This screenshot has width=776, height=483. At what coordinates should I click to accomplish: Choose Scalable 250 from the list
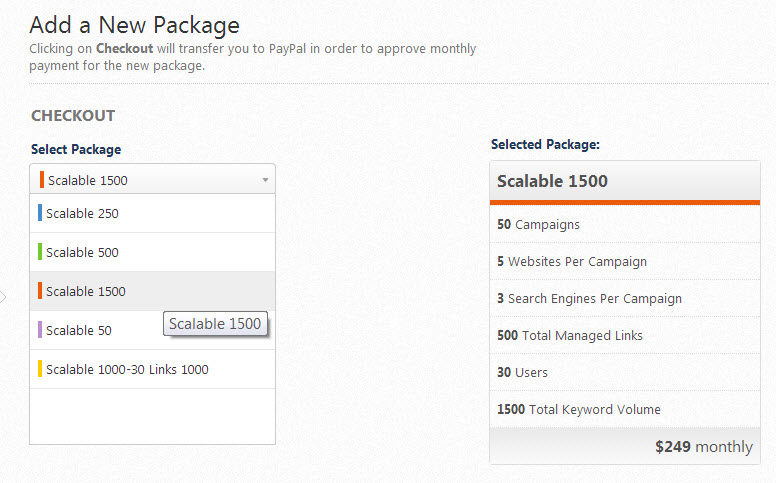click(x=82, y=213)
